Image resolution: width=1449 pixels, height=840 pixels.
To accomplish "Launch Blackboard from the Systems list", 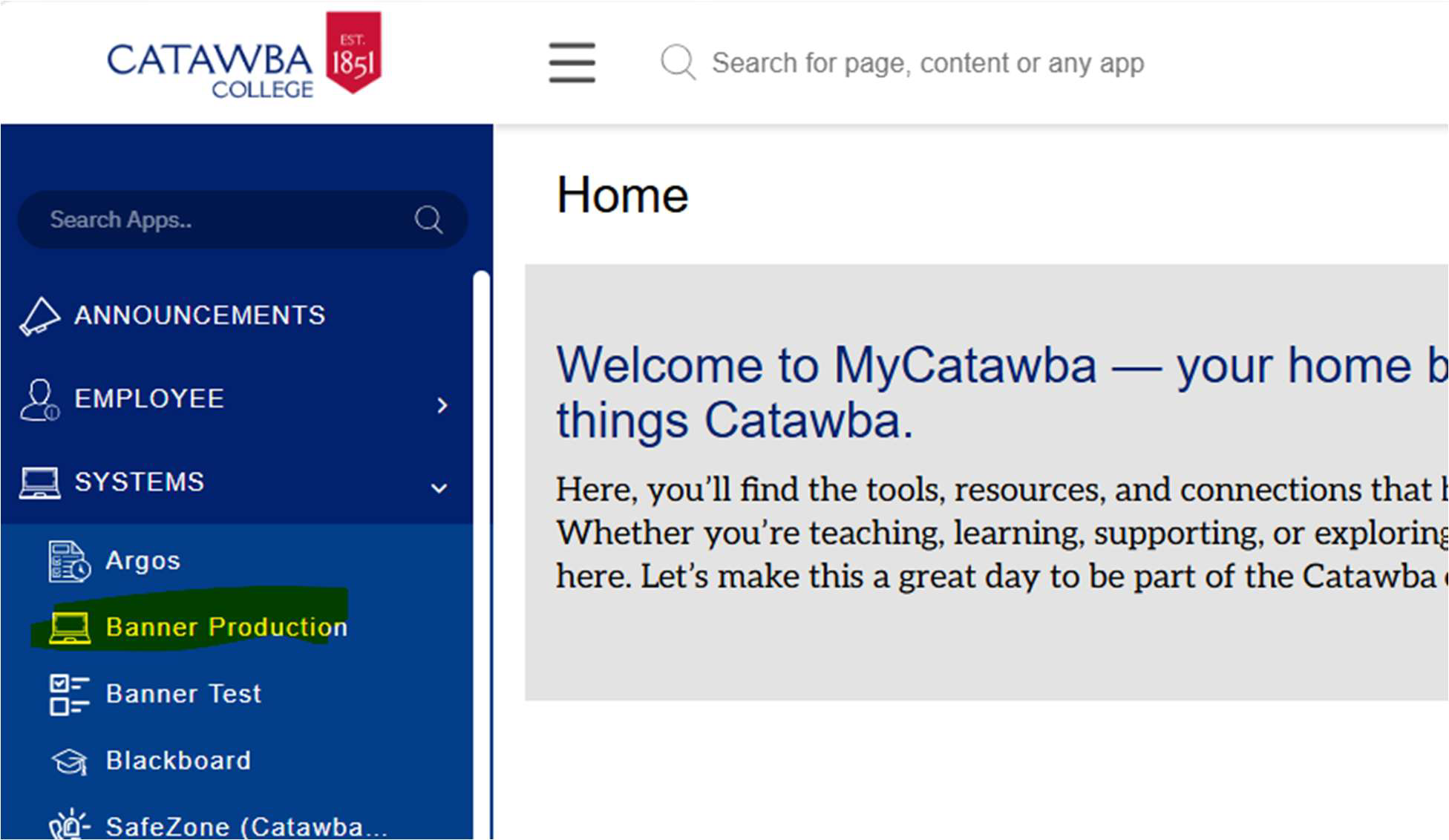I will pyautogui.click(x=178, y=761).
